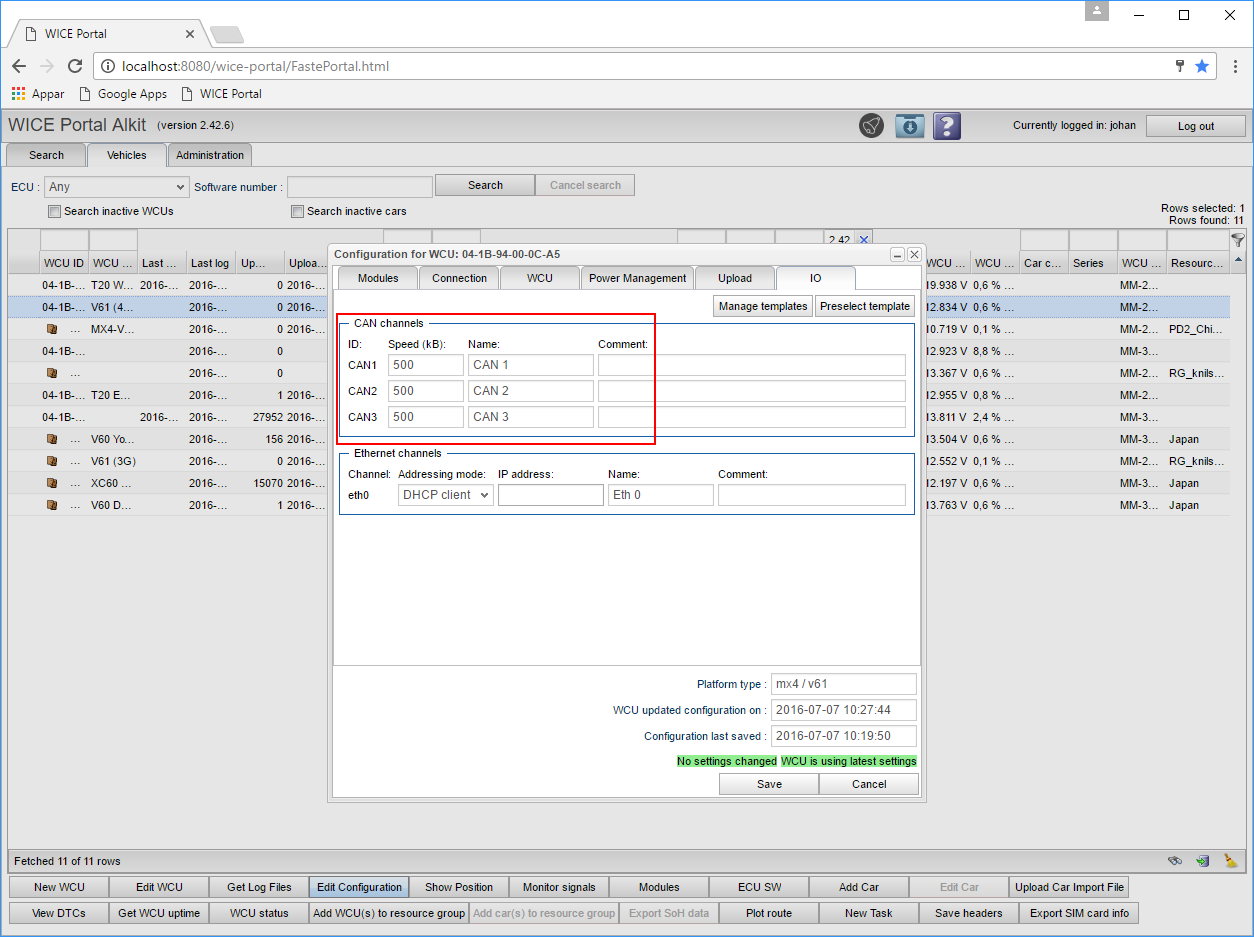Screen dimensions: 1254x937
Task: Click the blue X filter clear icon
Action: [x=864, y=239]
